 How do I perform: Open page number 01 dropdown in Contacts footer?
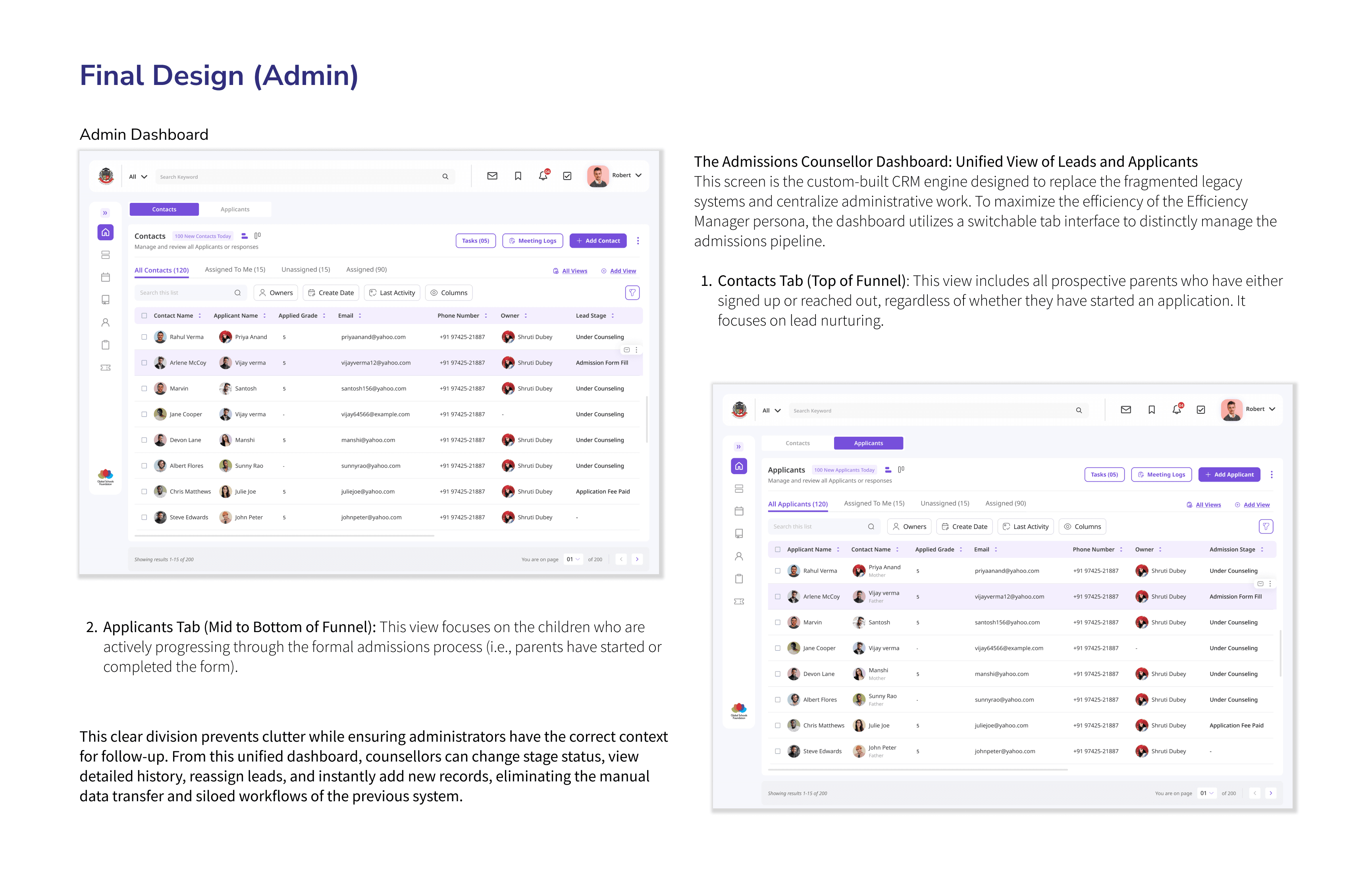573,559
